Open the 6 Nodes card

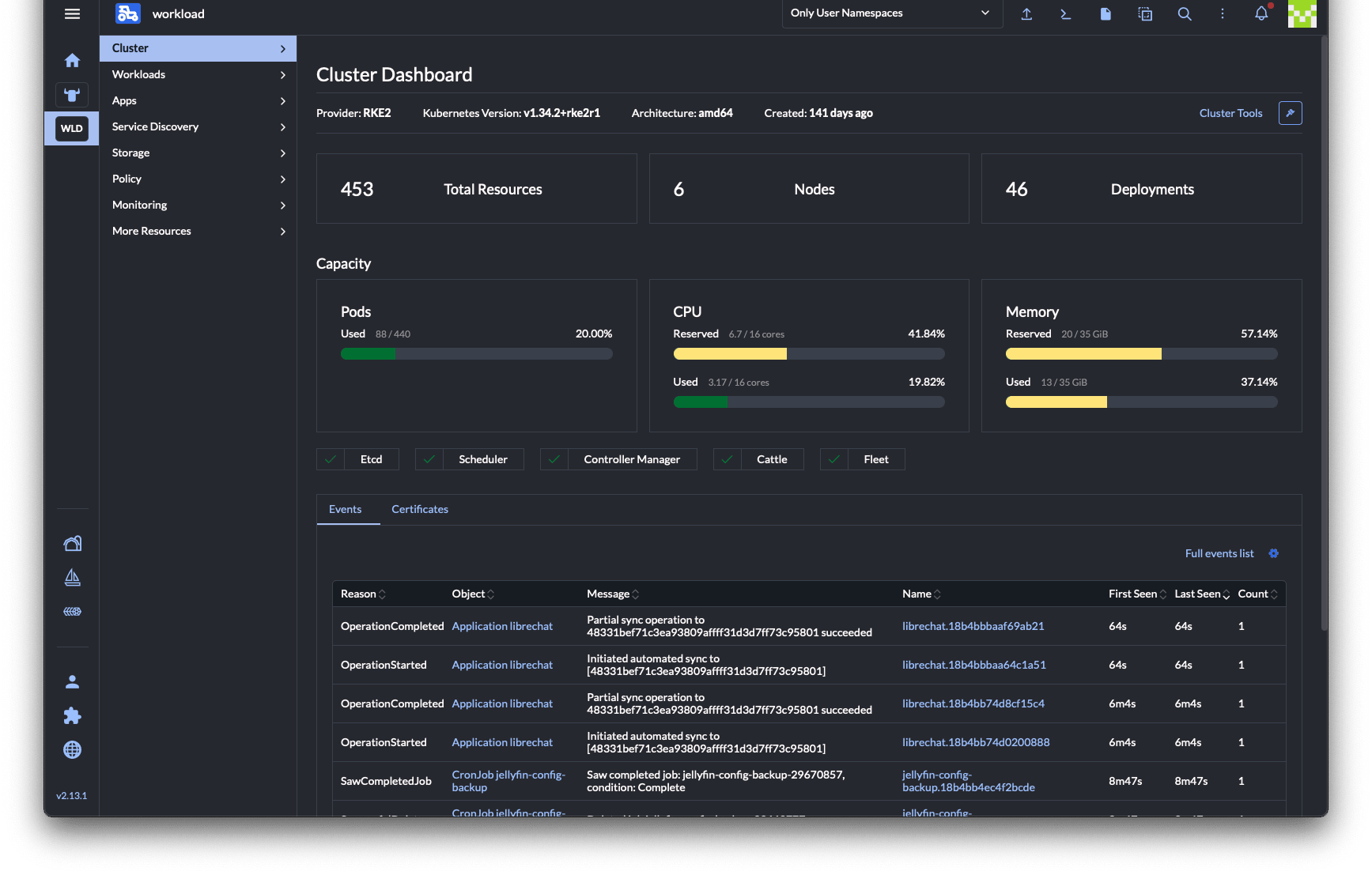click(809, 189)
